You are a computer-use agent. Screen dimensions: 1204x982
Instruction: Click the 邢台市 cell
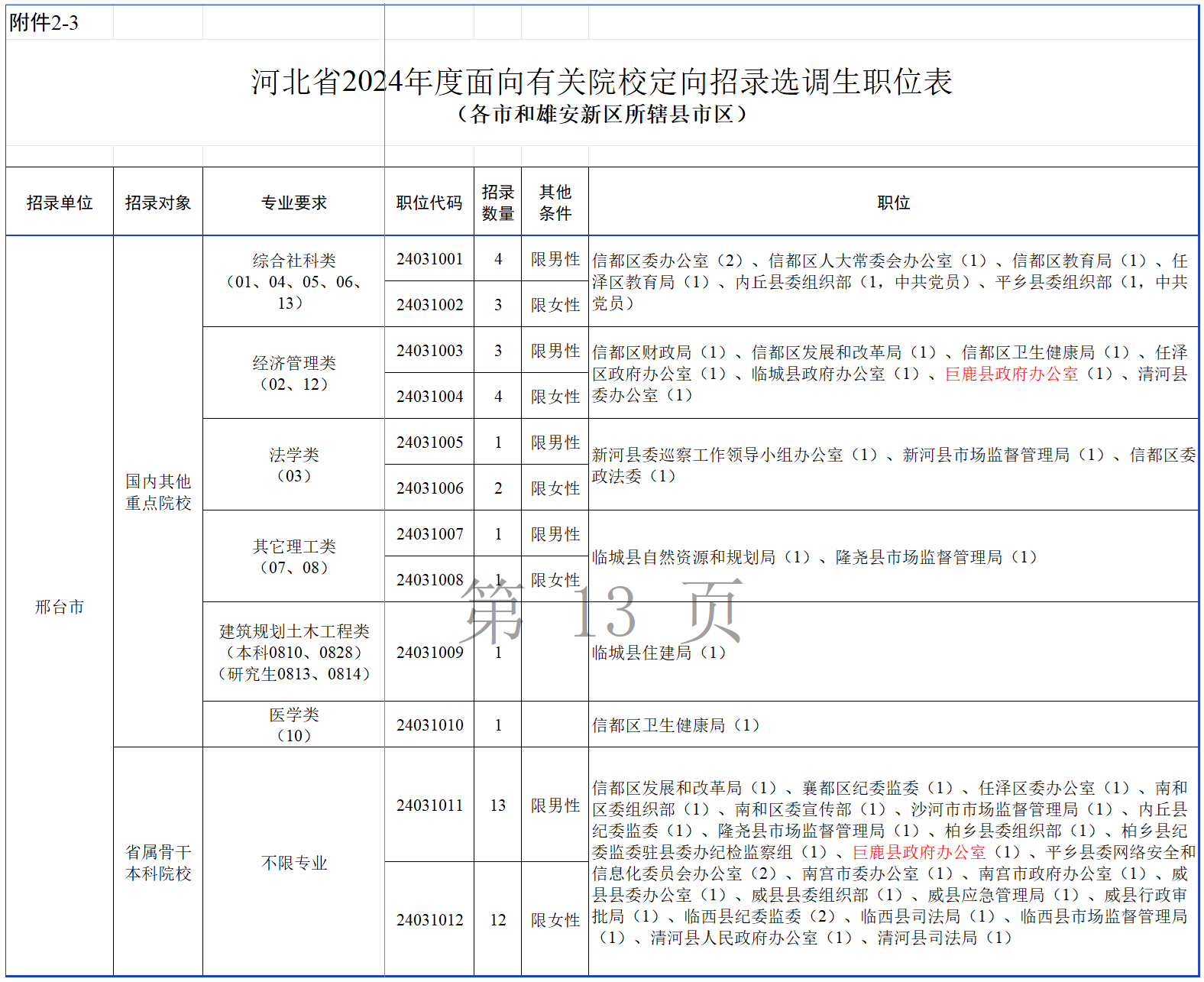point(60,607)
